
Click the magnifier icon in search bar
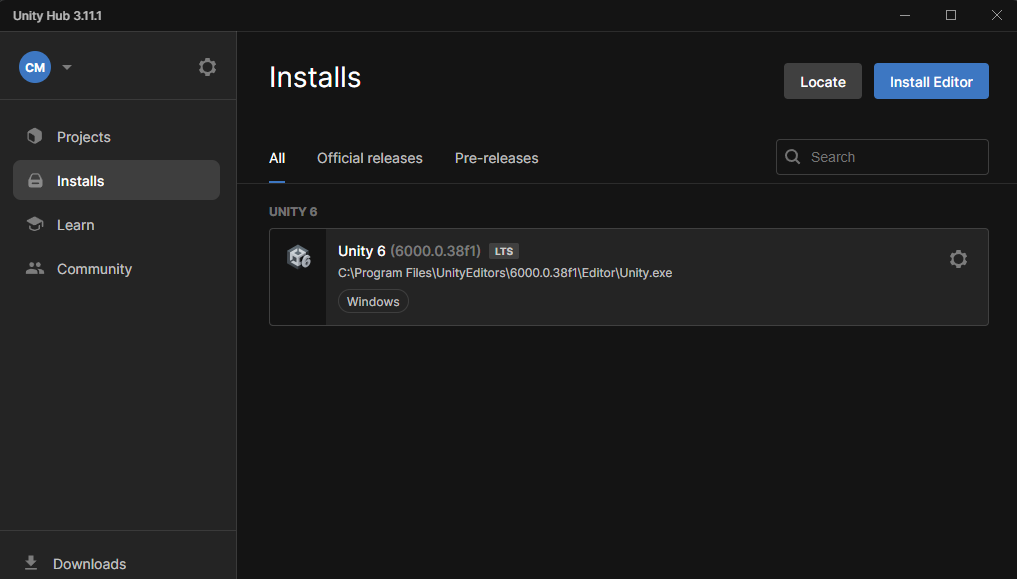pyautogui.click(x=792, y=157)
